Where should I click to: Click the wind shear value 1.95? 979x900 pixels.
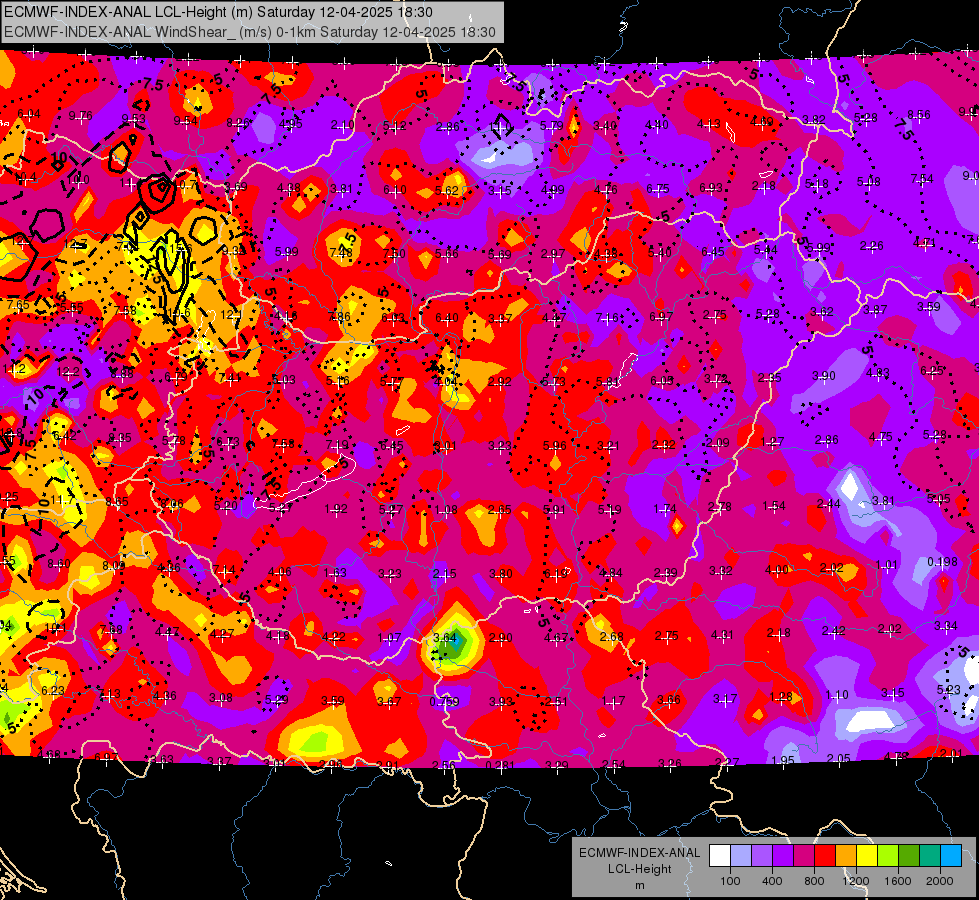[783, 761]
